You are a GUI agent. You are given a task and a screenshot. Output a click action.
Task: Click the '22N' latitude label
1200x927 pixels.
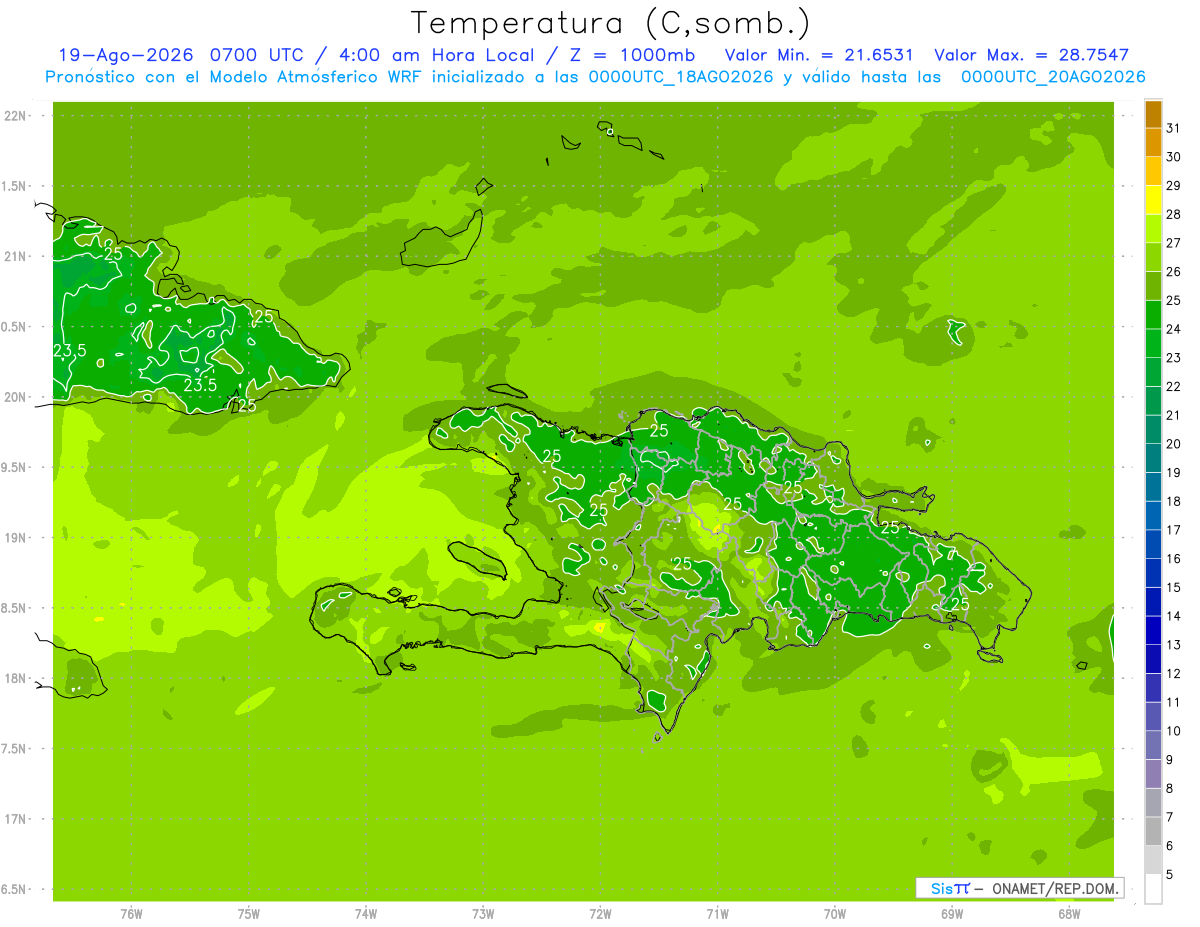coord(15,116)
